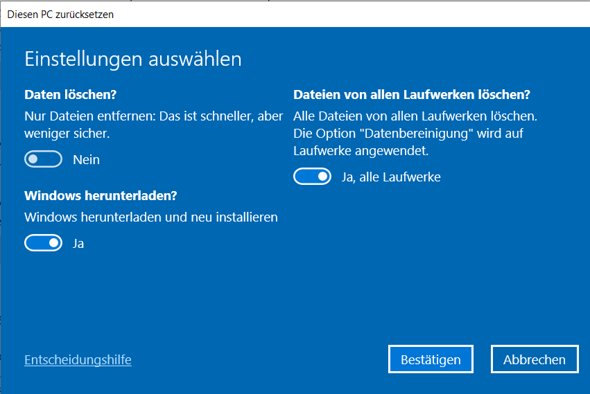The height and width of the screenshot is (394, 590).
Task: Click the 'Einstellungen auswählen' heading
Action: (133, 59)
